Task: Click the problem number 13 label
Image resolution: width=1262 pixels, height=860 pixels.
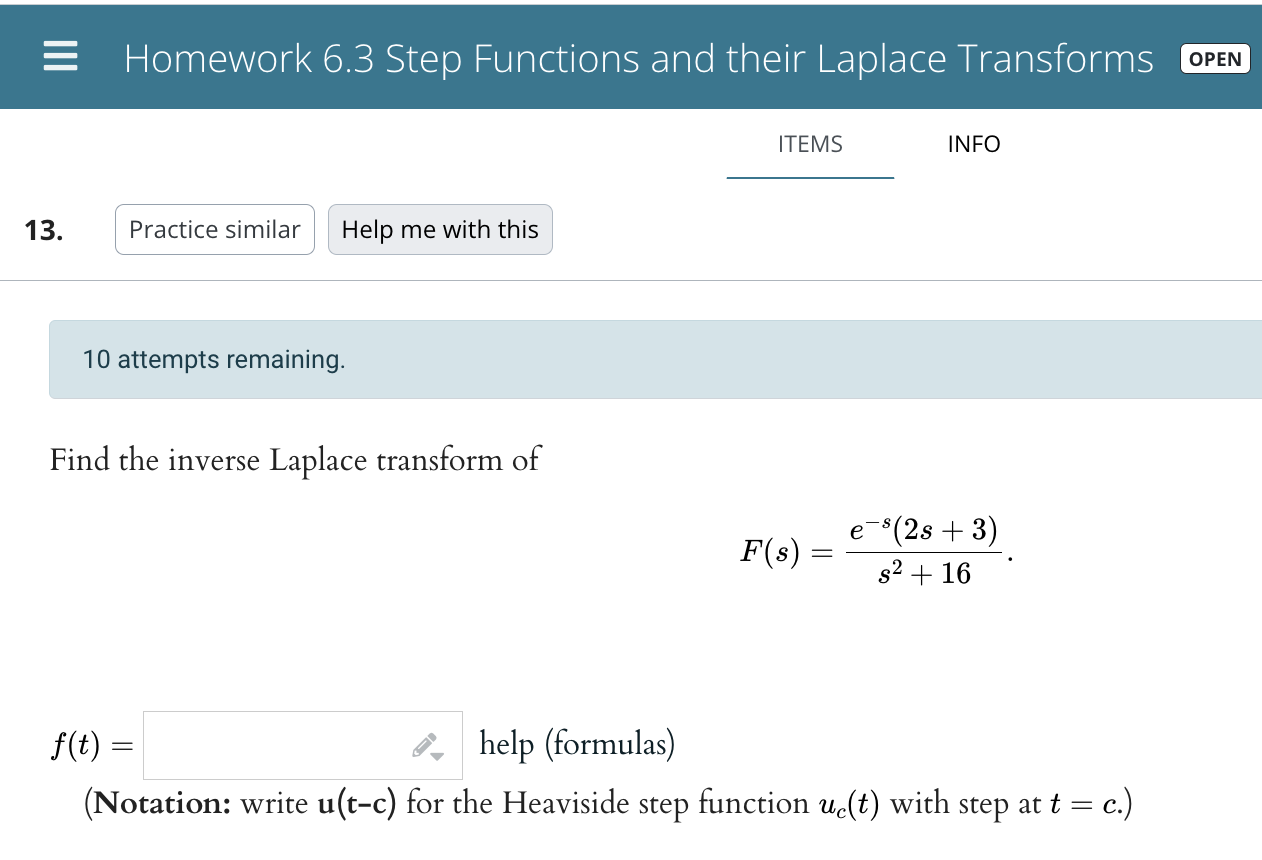Action: pyautogui.click(x=43, y=229)
